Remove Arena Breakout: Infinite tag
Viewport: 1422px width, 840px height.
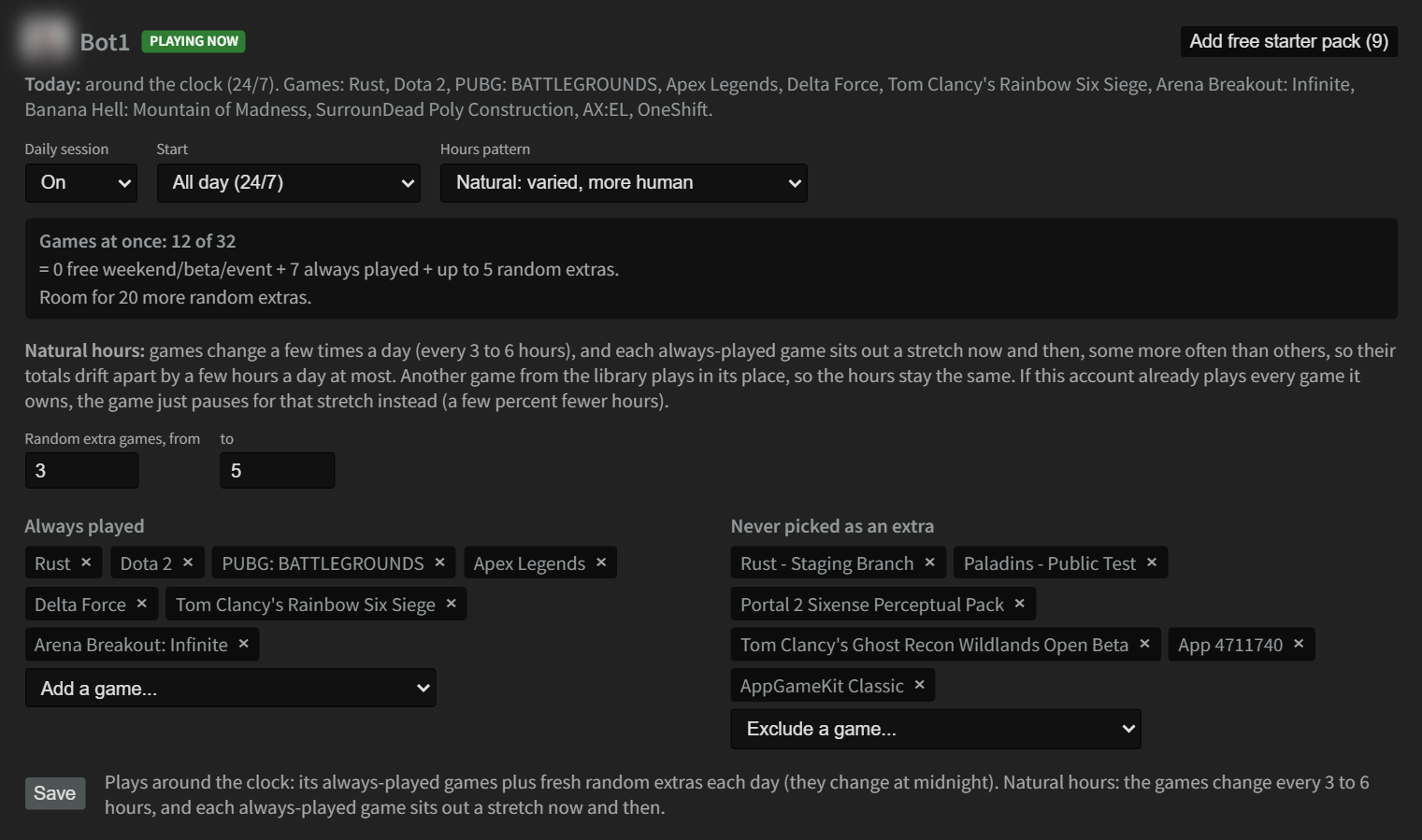tap(244, 644)
